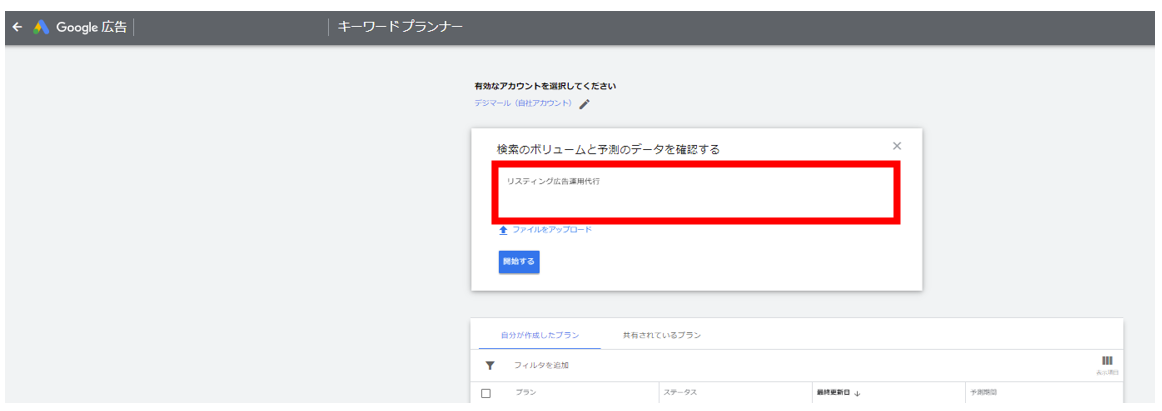Click the filter funnel icon

[490, 365]
